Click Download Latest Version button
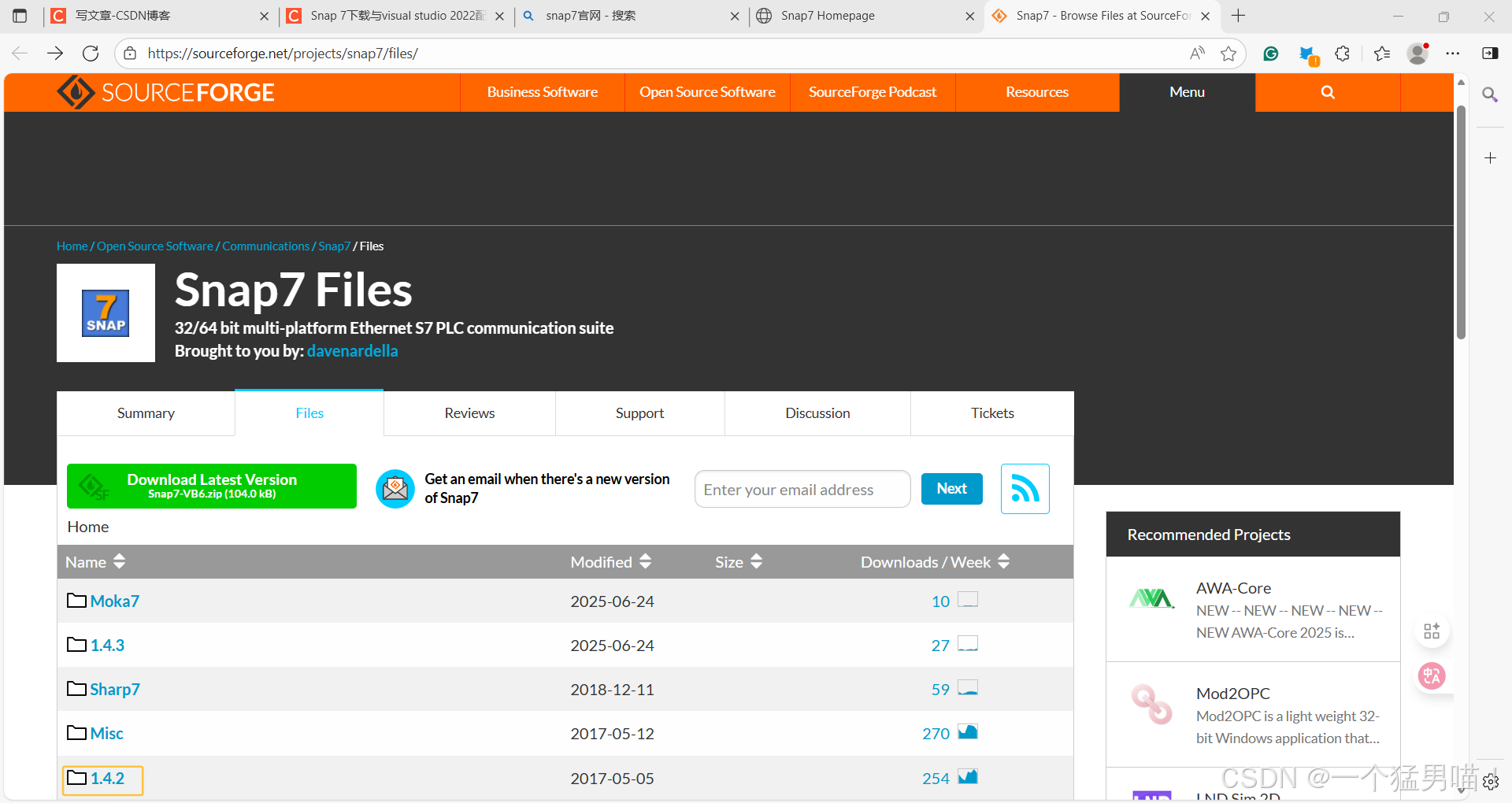1512x803 pixels. click(x=212, y=486)
